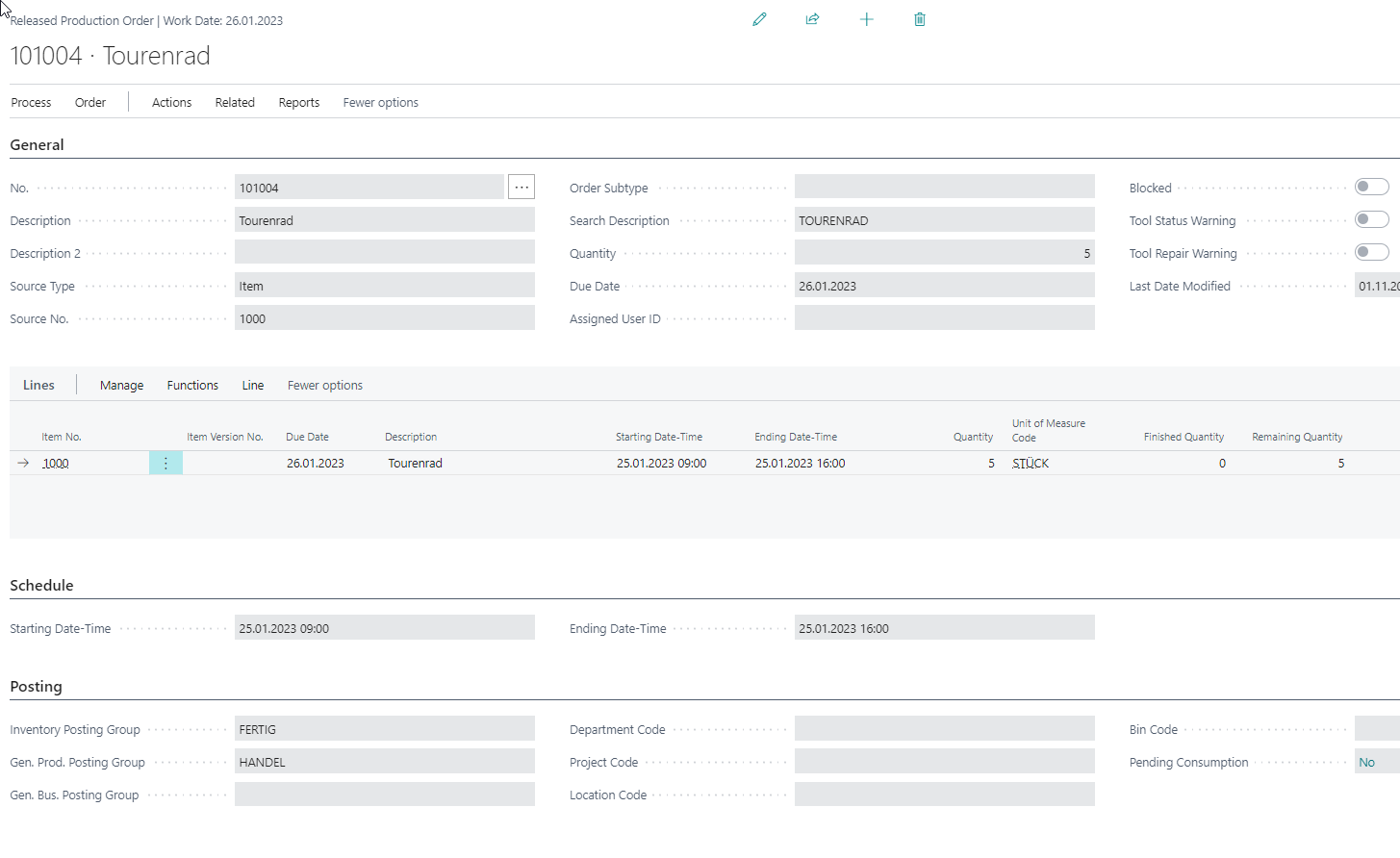Image resolution: width=1400 pixels, height=858 pixels.
Task: Open the Related menu
Action: pos(235,102)
